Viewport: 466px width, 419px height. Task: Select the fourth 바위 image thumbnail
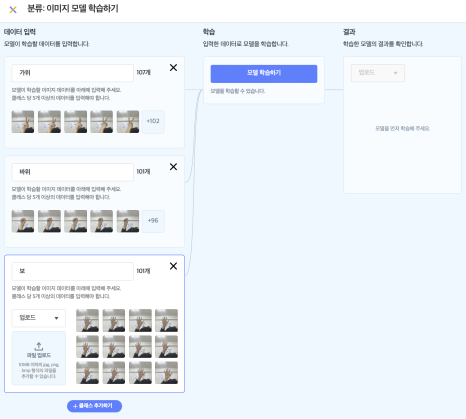coord(102,221)
